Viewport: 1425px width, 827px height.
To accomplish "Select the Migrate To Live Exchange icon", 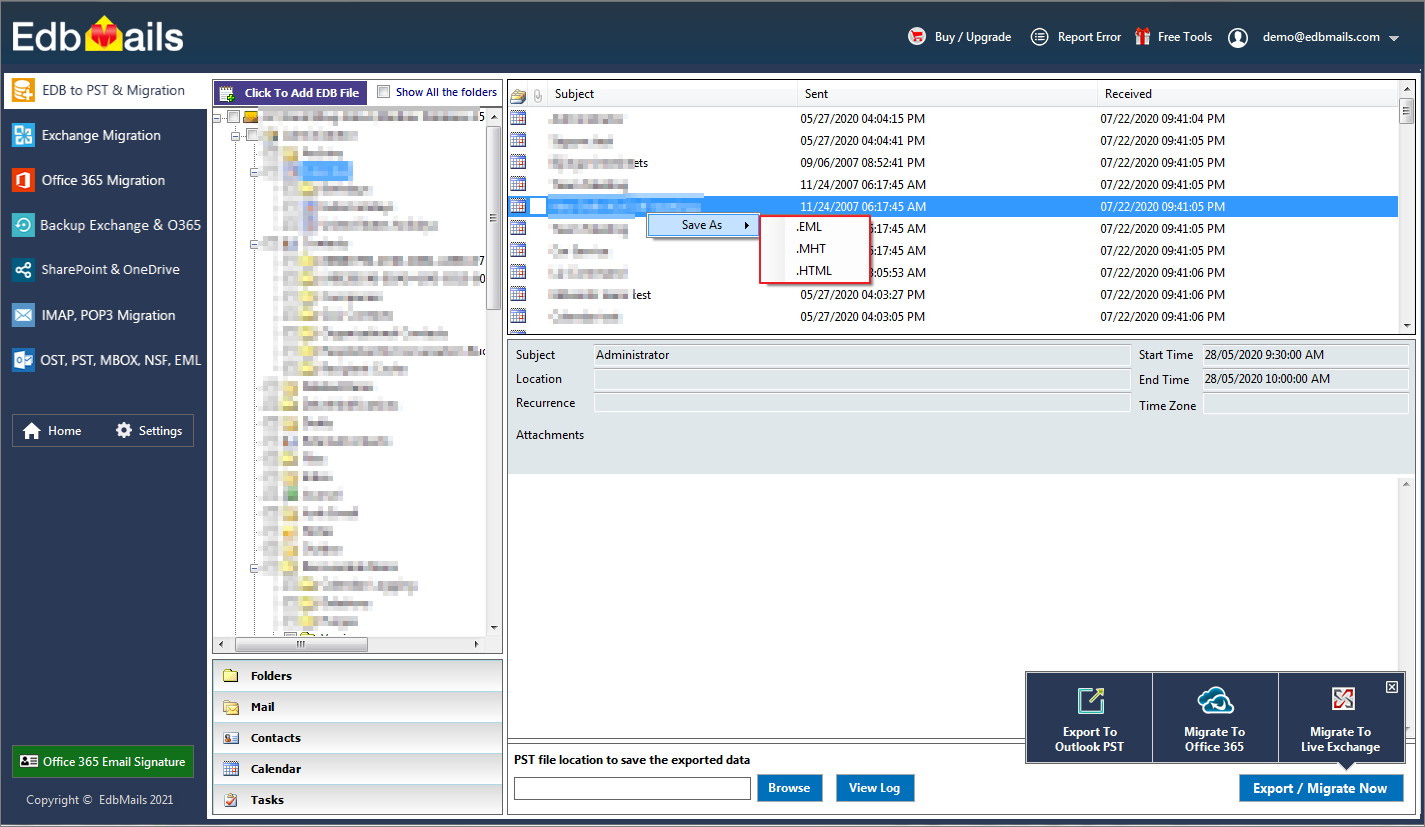I will [x=1341, y=699].
